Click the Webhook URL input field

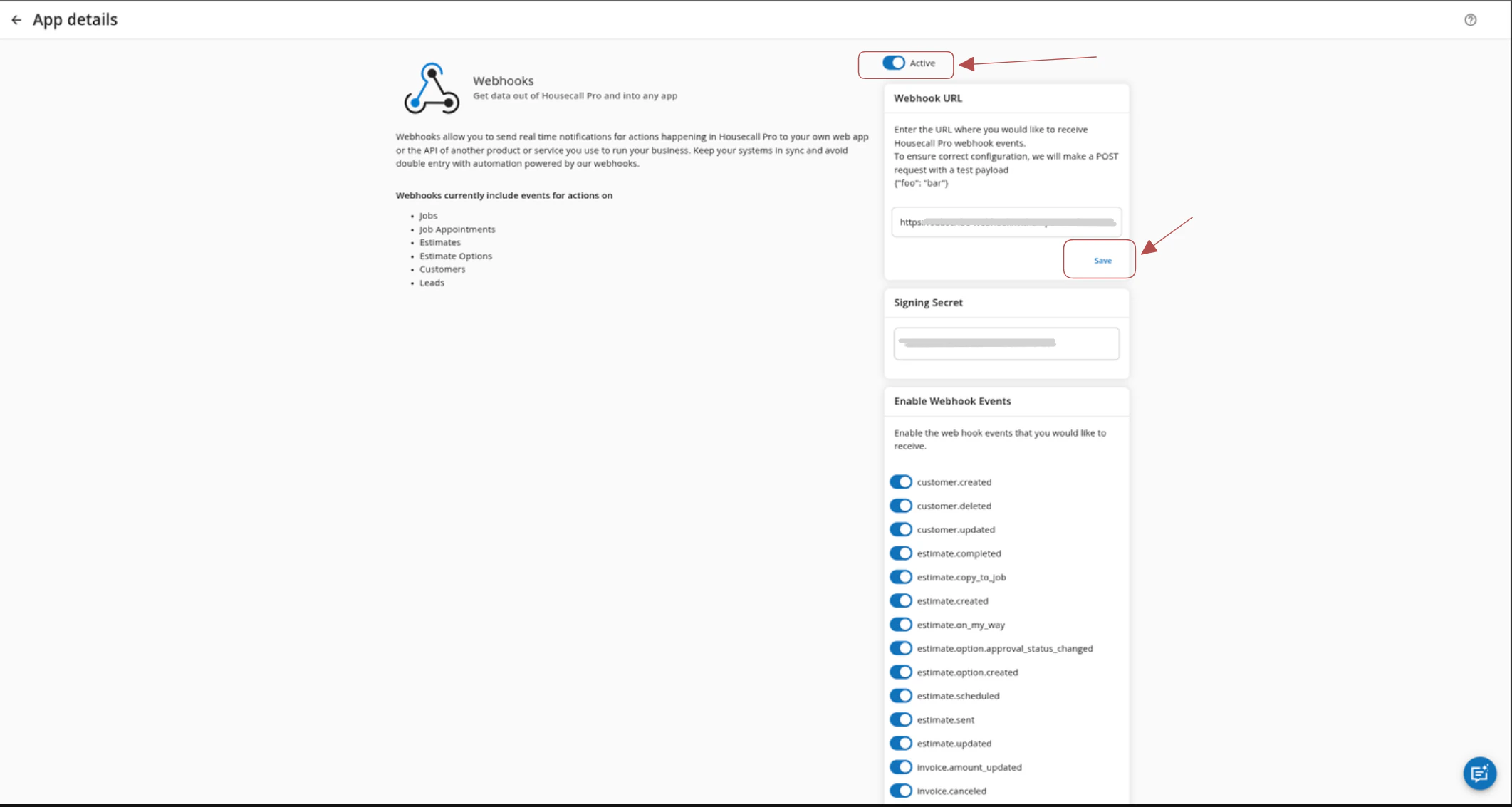[1006, 222]
